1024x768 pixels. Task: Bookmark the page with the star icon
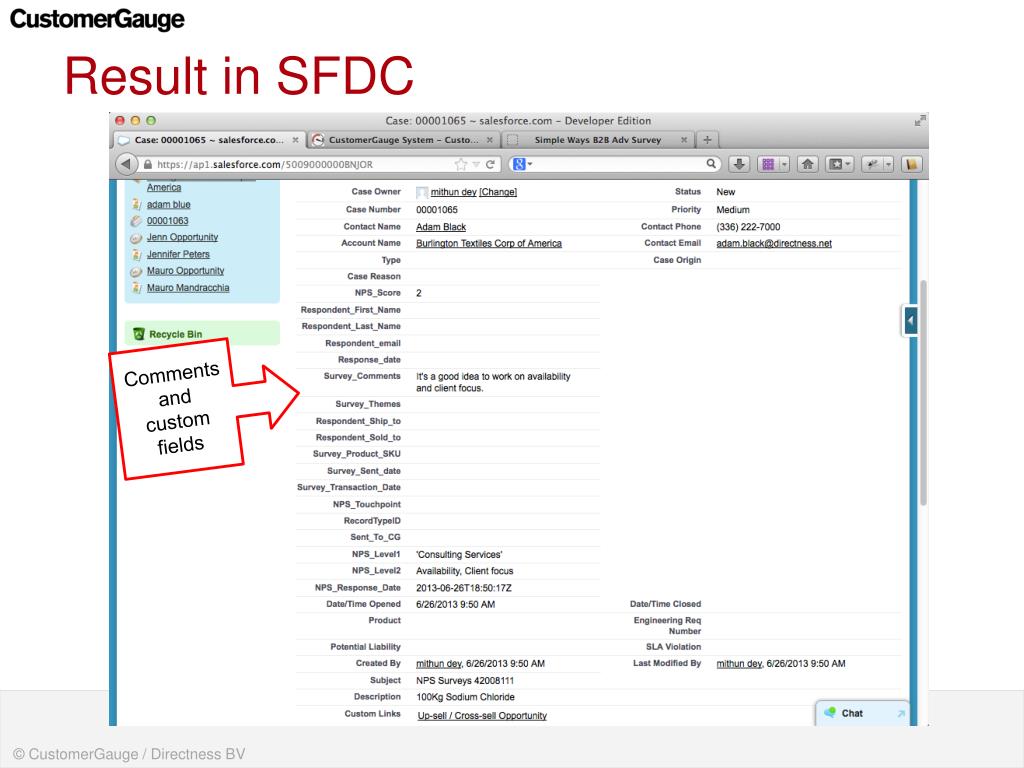461,165
